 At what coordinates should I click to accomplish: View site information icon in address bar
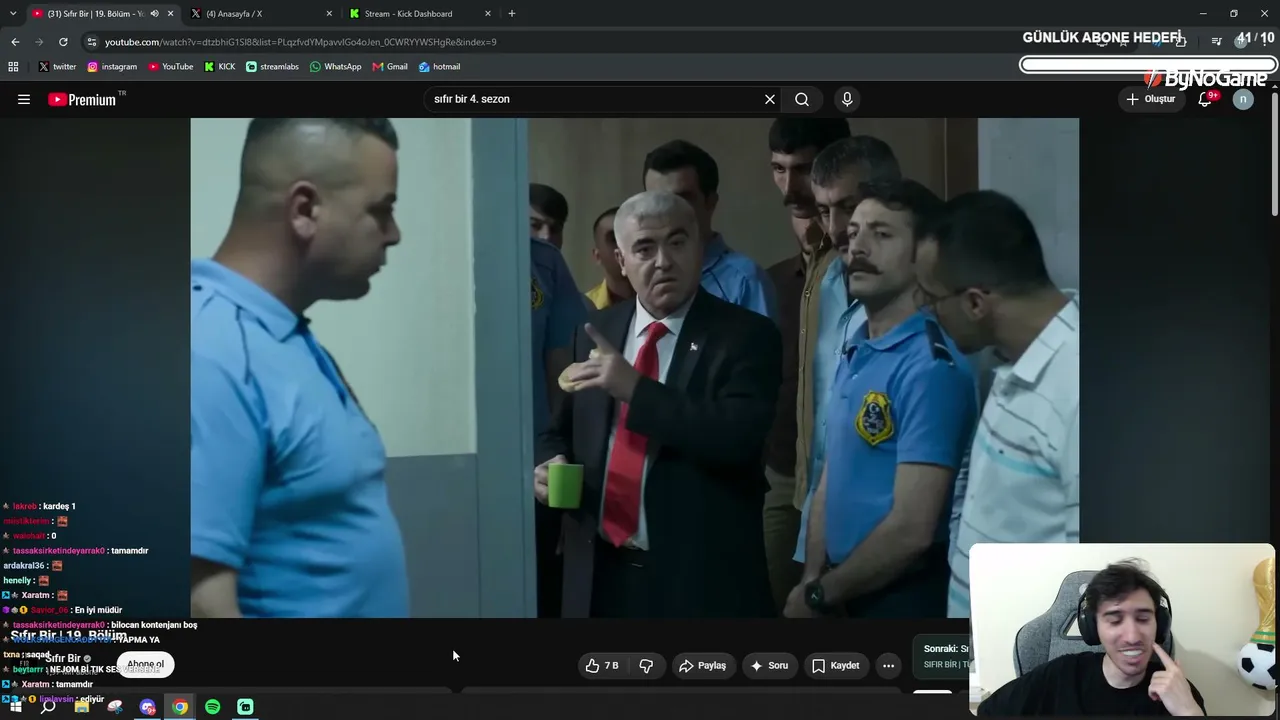(91, 42)
